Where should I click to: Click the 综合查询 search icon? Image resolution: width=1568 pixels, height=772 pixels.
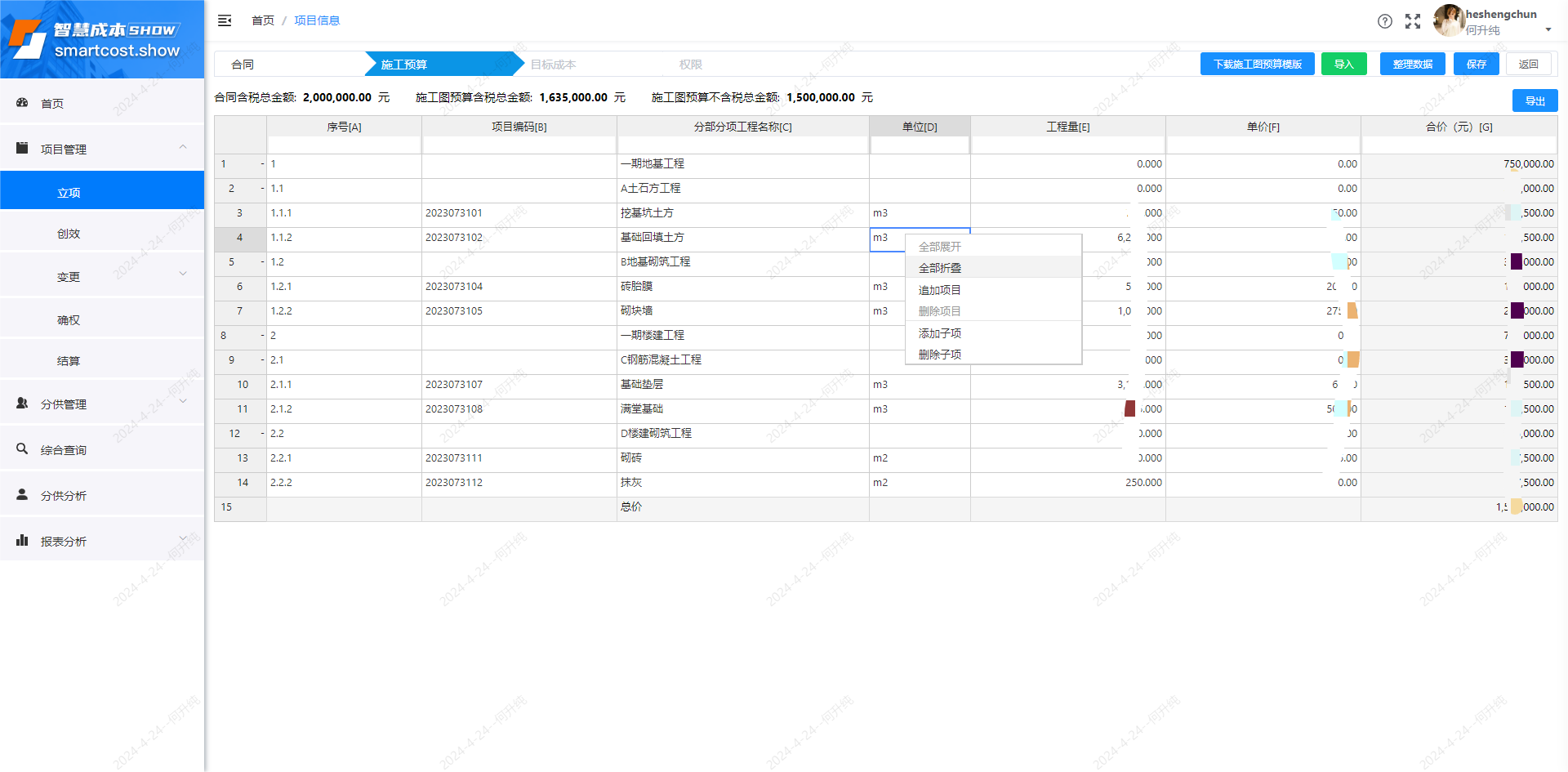click(x=23, y=448)
